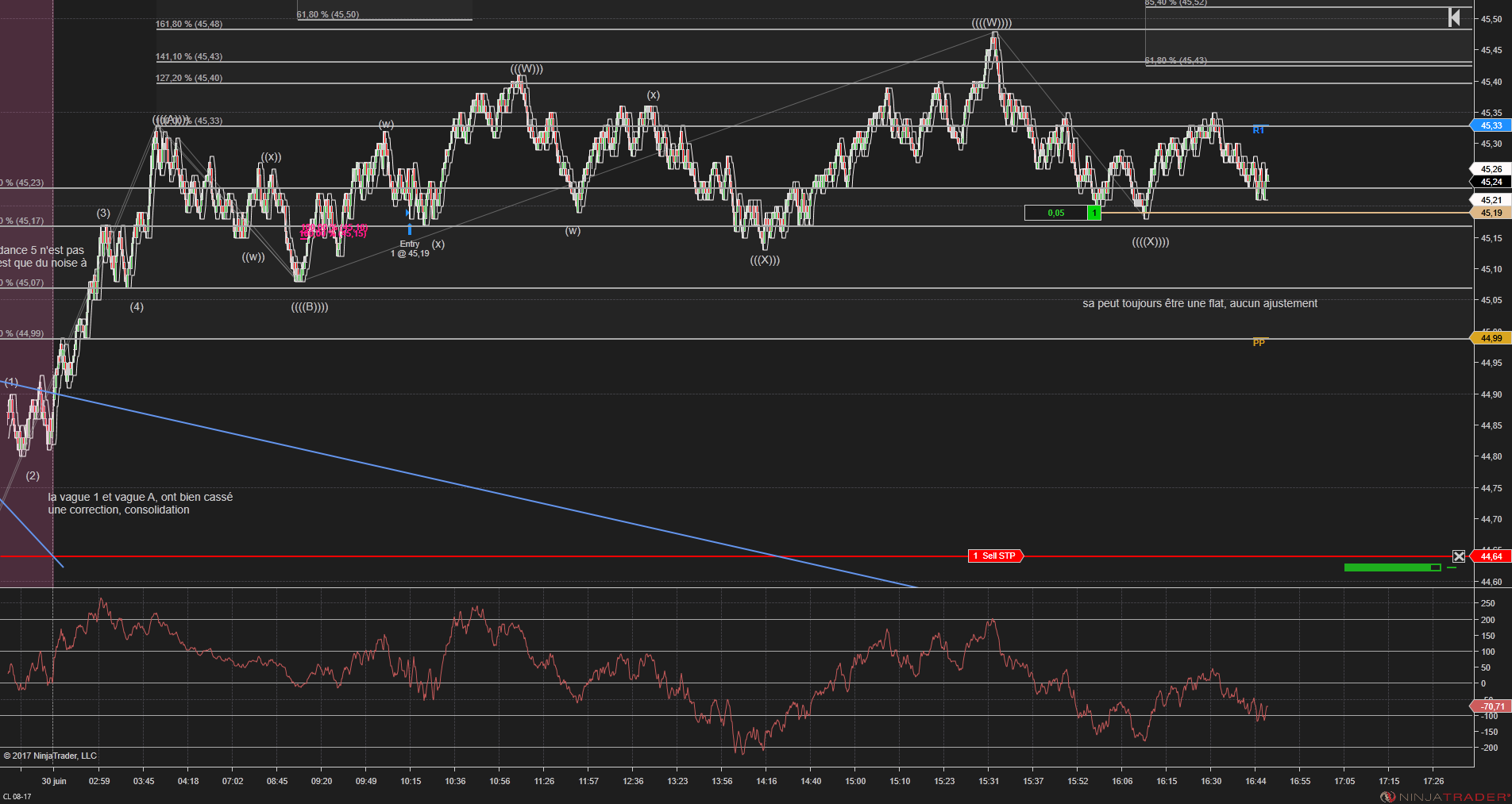Click the 16:44 time axis label
The height and width of the screenshot is (804, 1512).
(1255, 781)
